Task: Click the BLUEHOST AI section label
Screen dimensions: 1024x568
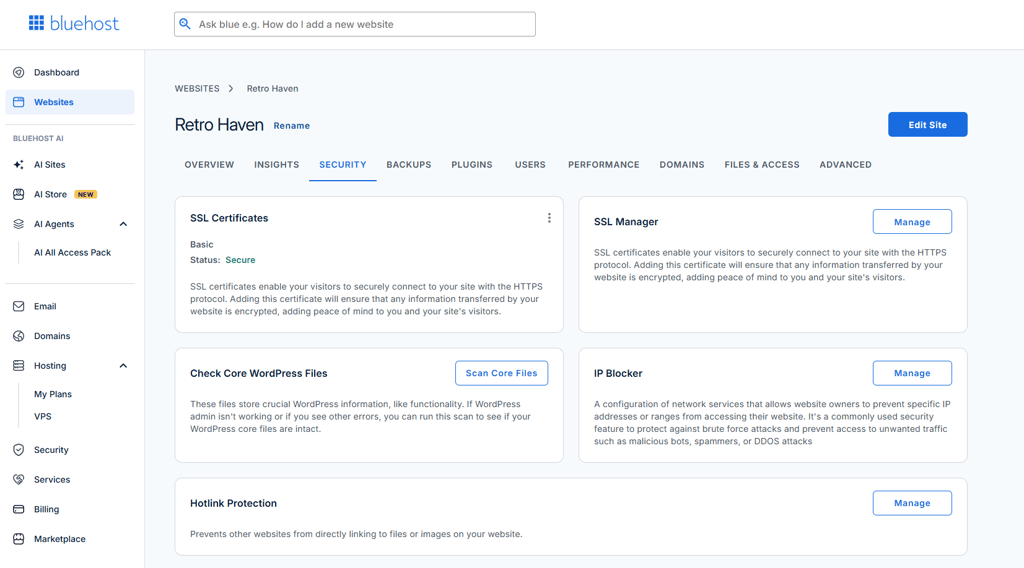Action: [x=38, y=138]
